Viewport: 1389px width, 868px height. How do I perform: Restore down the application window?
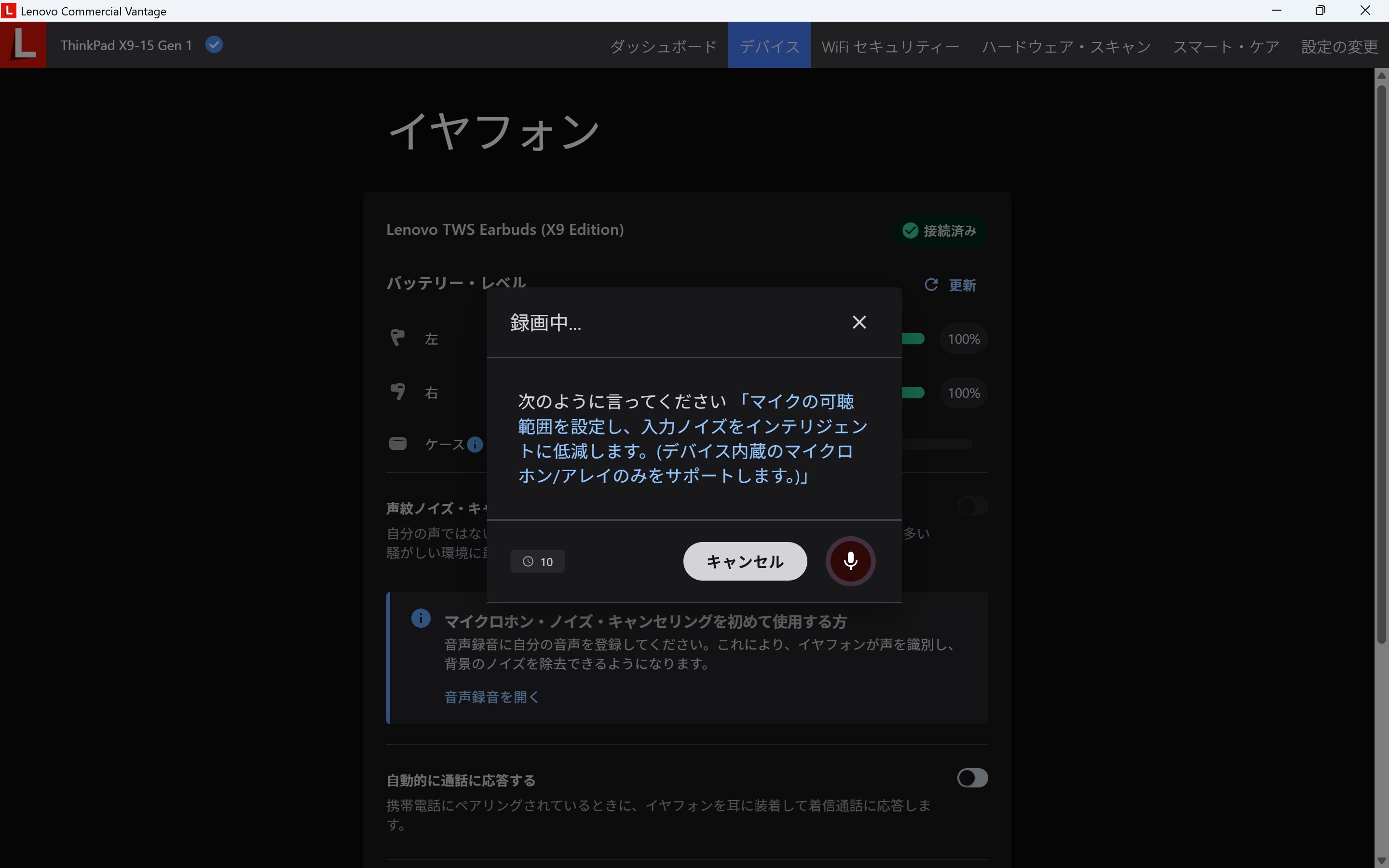coord(1321,10)
